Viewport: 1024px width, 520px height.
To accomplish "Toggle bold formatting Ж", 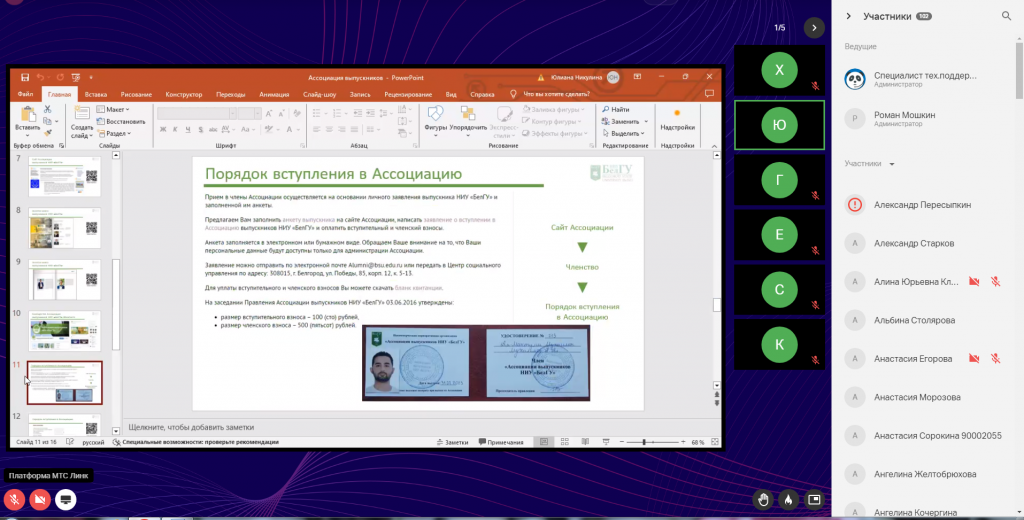I will [x=163, y=130].
